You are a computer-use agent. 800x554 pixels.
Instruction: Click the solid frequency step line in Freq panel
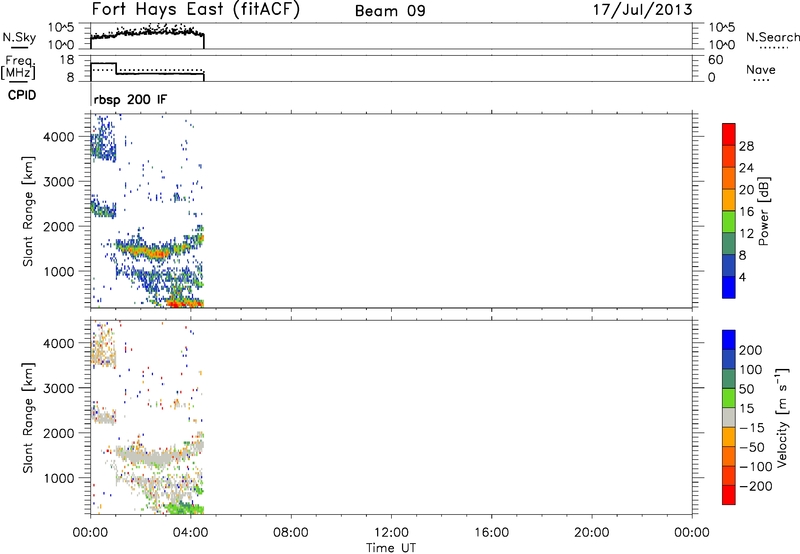point(147,73)
